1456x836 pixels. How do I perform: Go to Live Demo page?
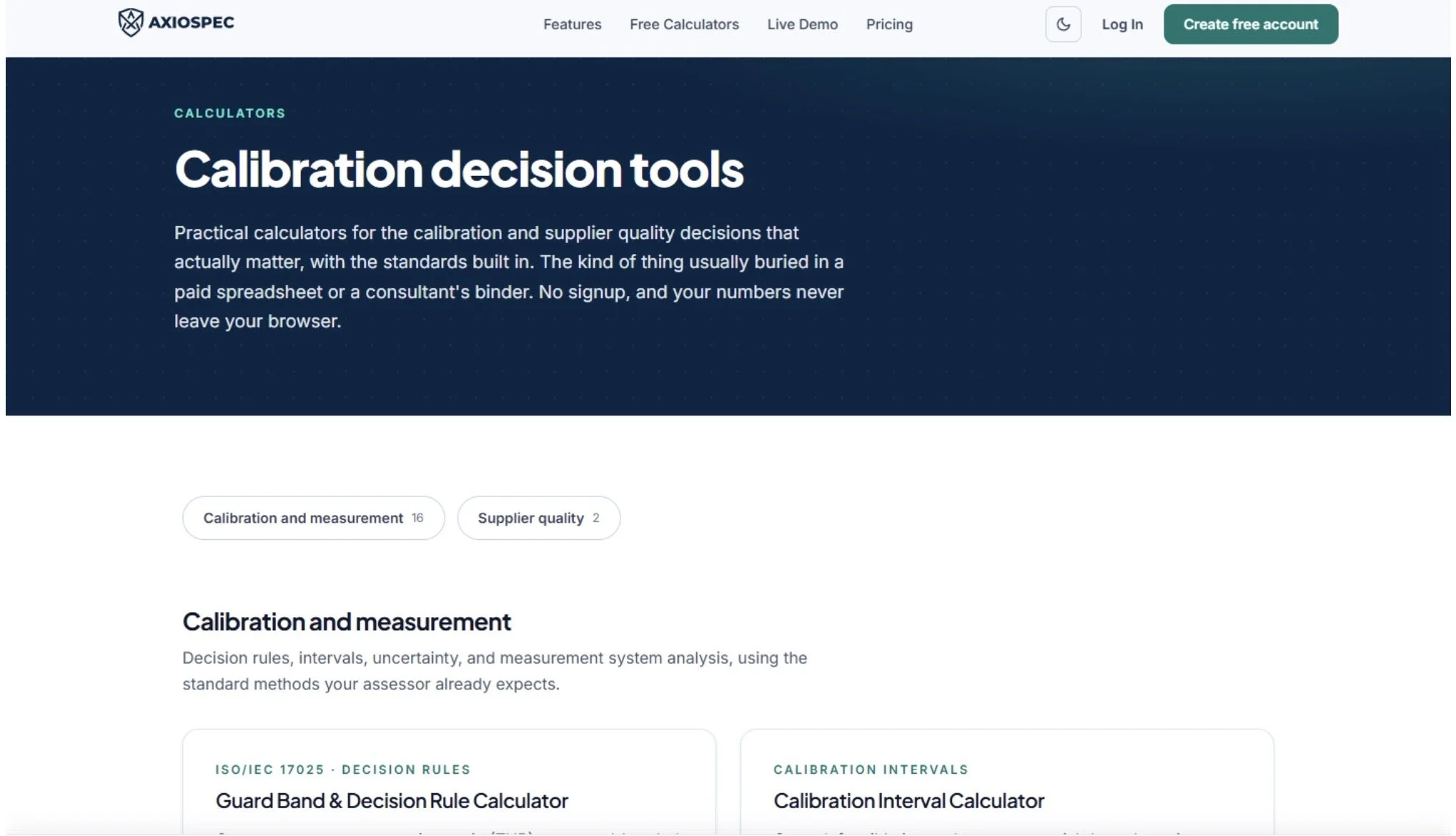click(x=802, y=24)
